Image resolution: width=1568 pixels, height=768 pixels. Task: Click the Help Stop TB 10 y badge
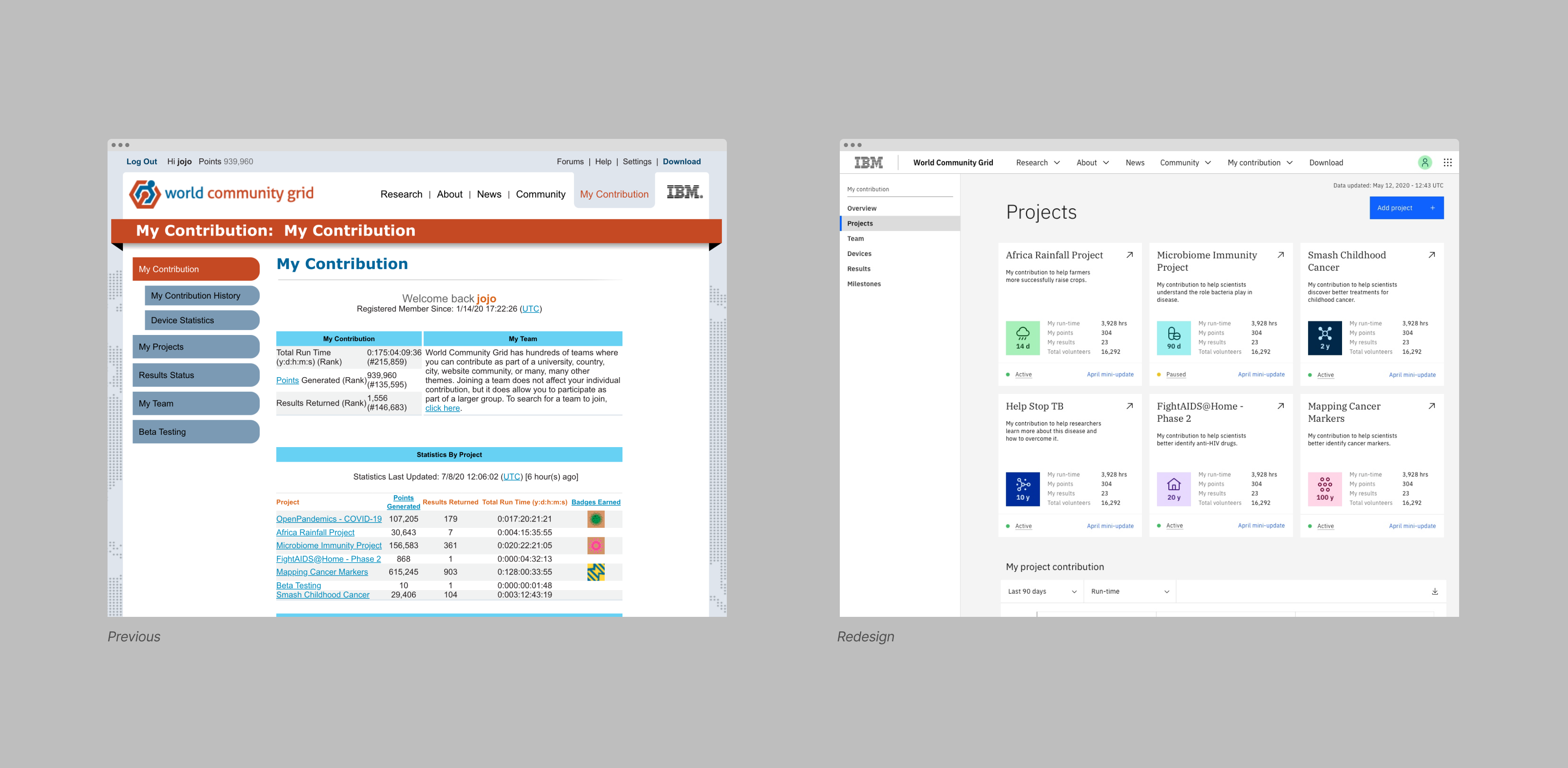pyautogui.click(x=1023, y=489)
